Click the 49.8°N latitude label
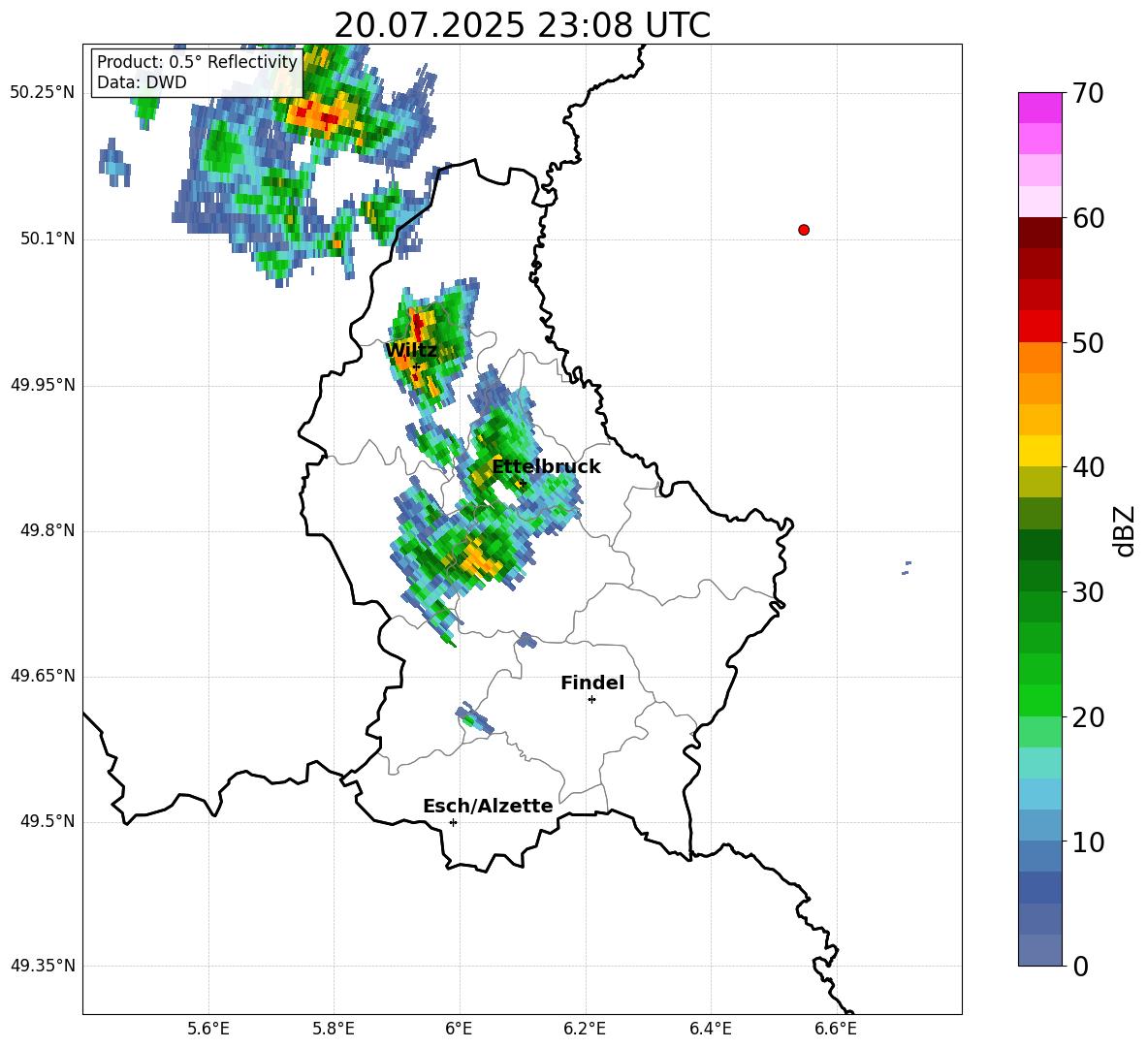 coord(47,530)
